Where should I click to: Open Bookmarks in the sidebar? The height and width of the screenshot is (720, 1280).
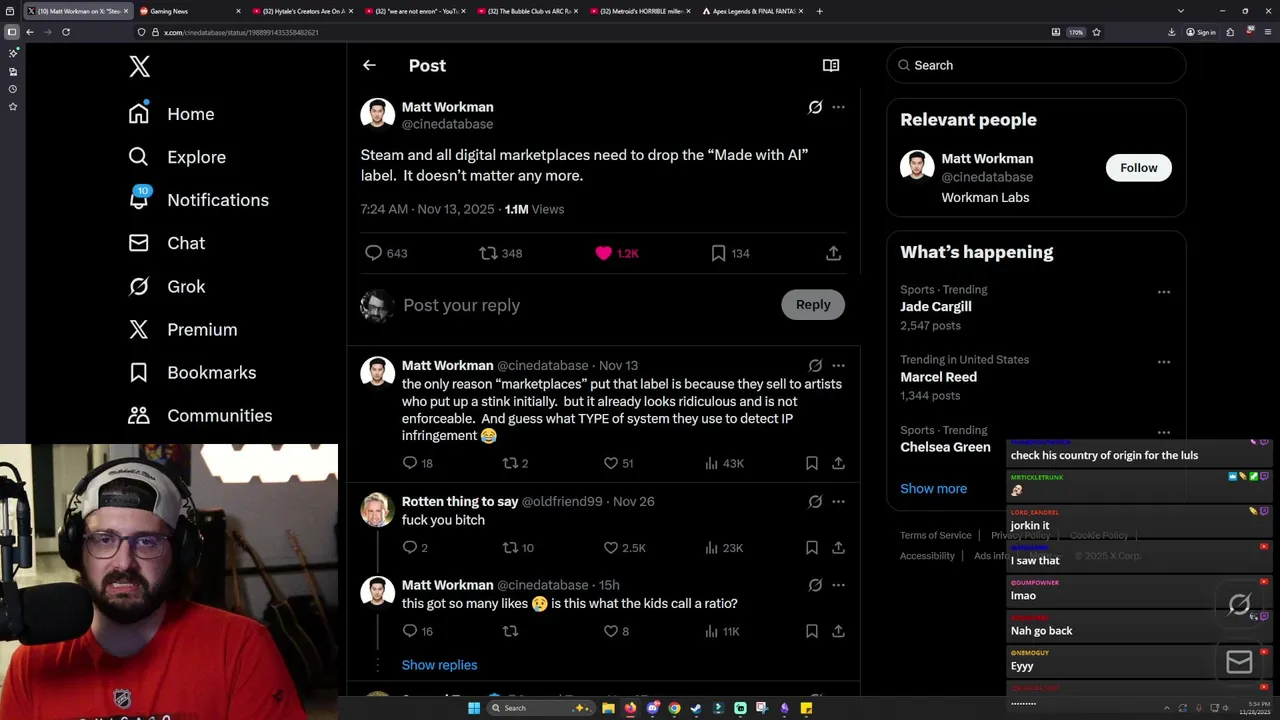pos(192,372)
